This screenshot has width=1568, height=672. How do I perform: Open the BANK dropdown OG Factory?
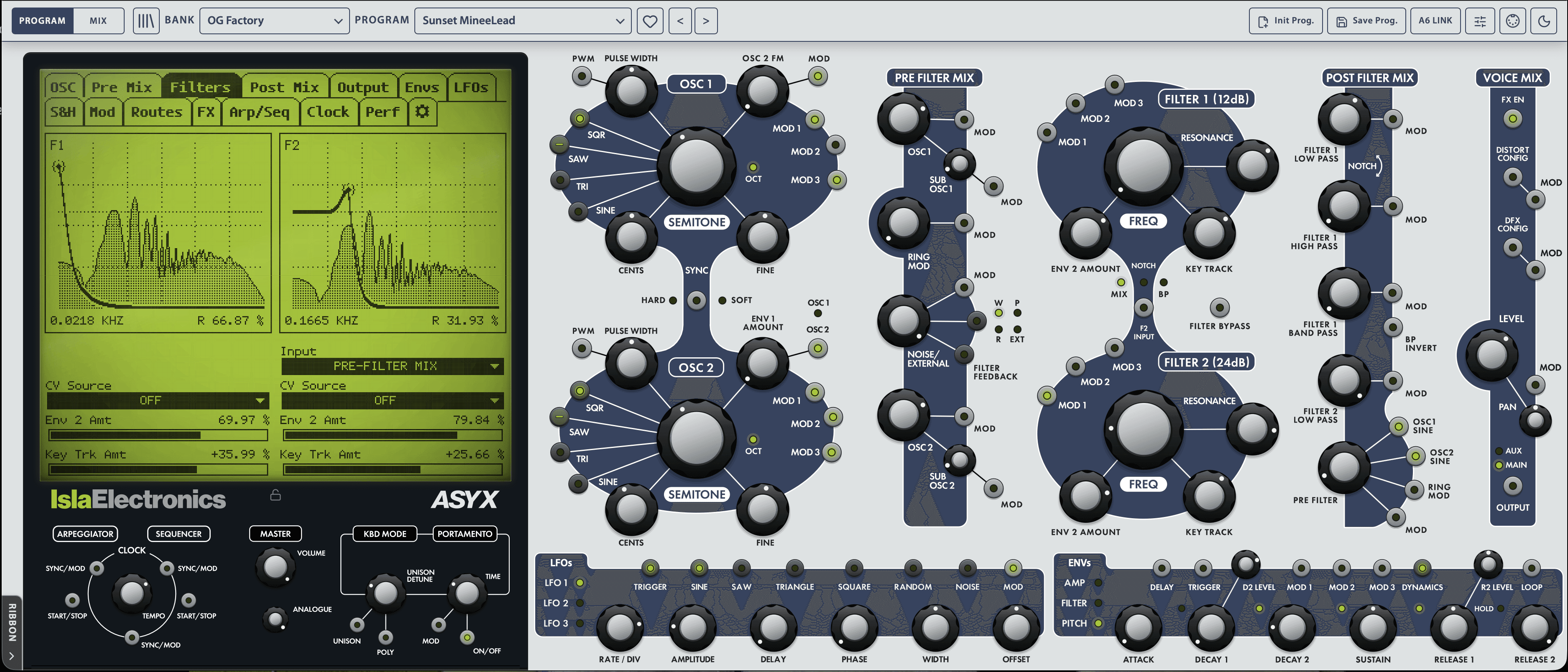[x=275, y=21]
